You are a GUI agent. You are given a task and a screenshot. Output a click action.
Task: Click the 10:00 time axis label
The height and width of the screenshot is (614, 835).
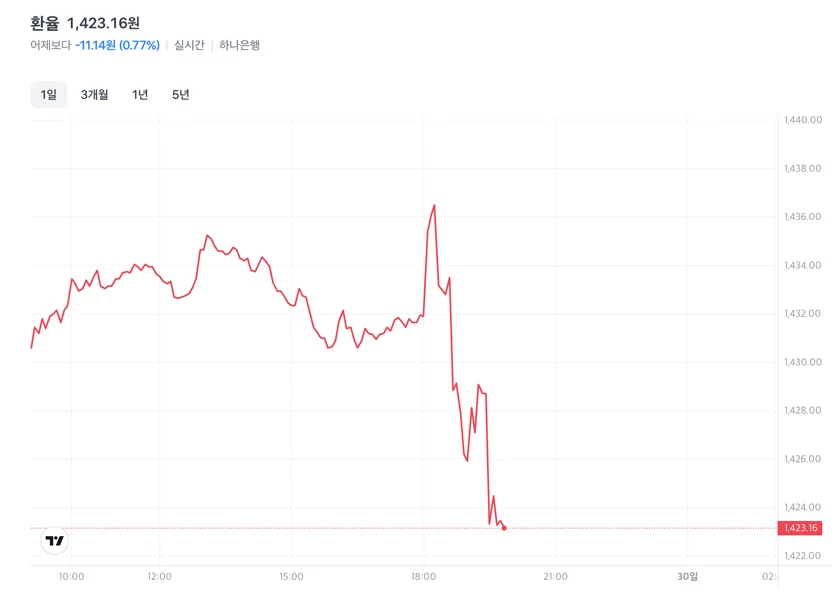click(x=71, y=576)
